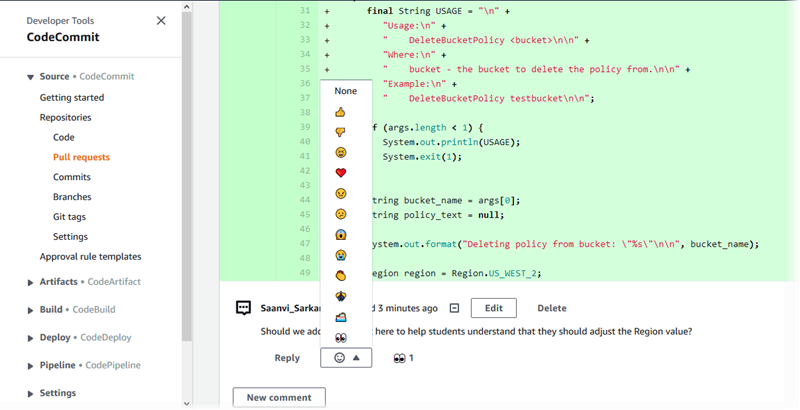Click the eyes reaction count badge

[x=404, y=358]
